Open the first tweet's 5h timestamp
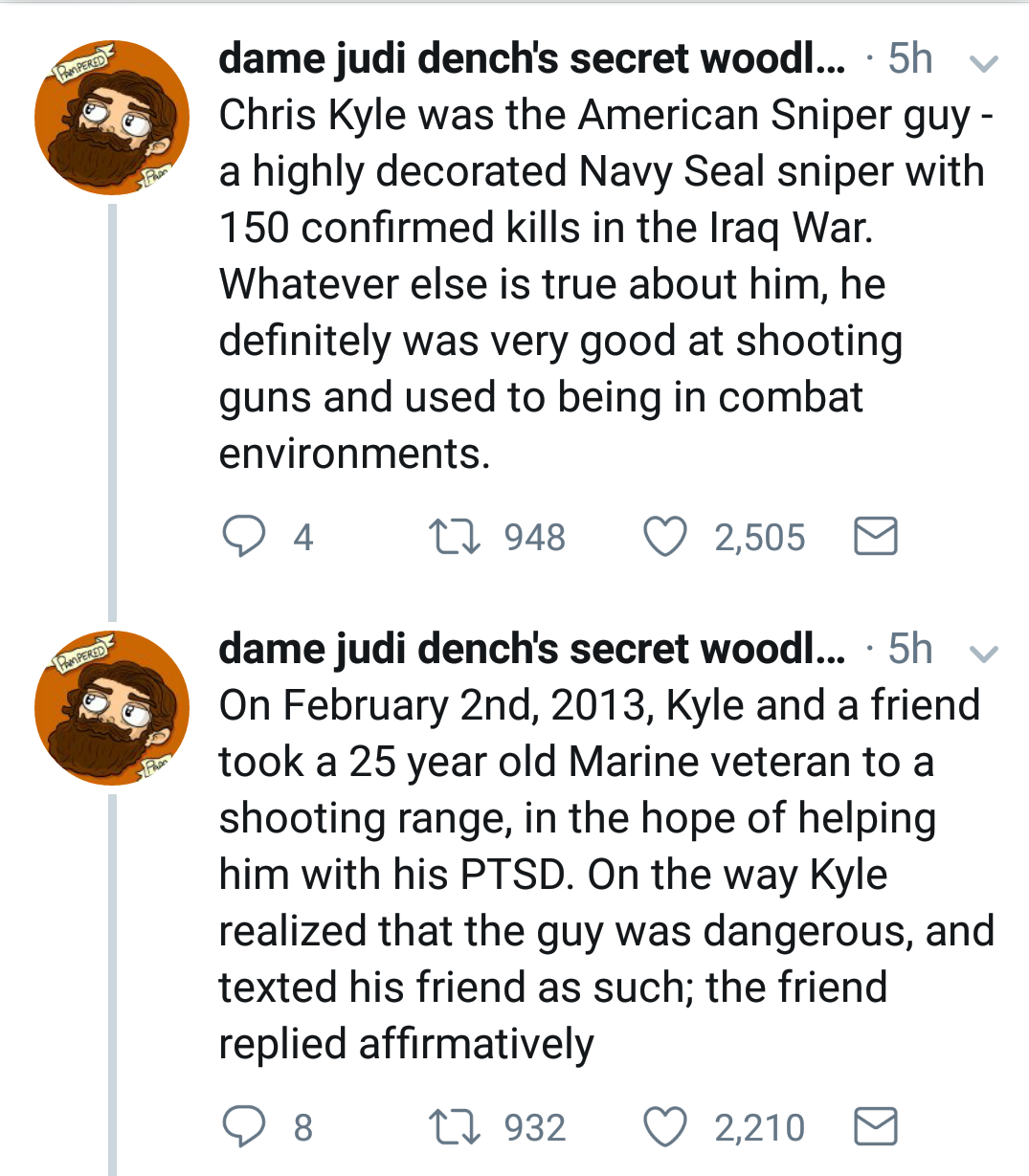Viewport: 1029px width, 1176px height. pos(909,59)
